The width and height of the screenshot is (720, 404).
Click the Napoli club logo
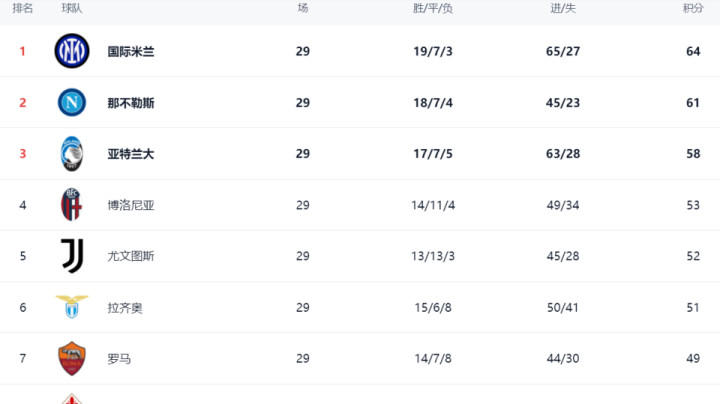(72, 102)
